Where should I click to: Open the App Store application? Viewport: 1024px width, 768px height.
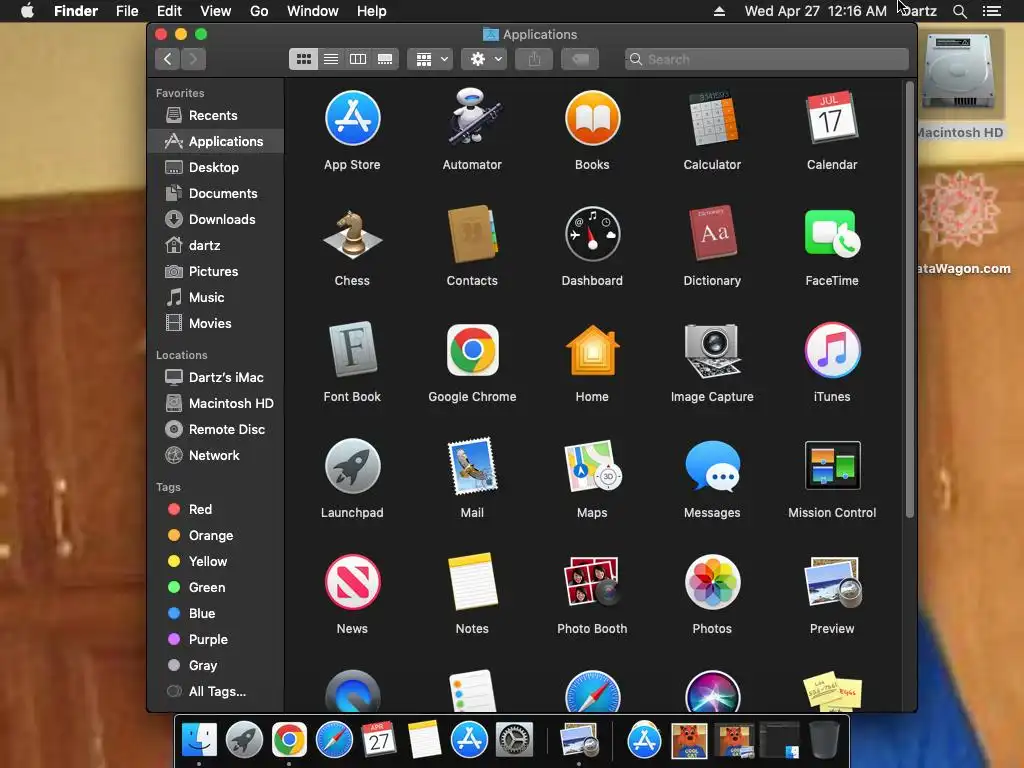point(353,118)
